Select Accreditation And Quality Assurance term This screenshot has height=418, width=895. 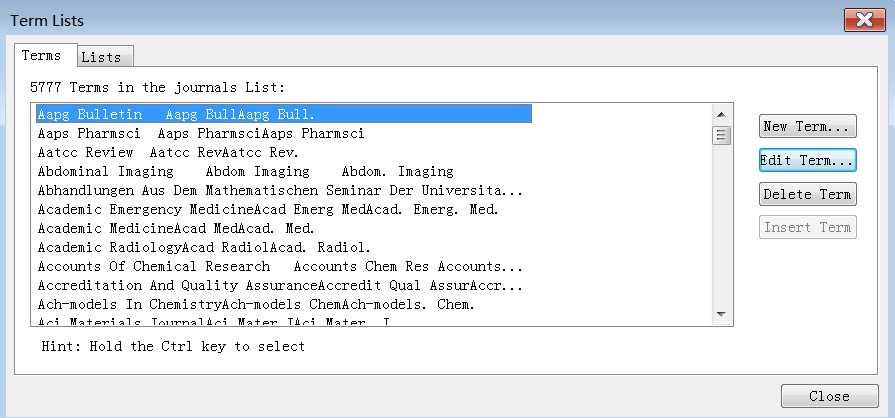280,285
